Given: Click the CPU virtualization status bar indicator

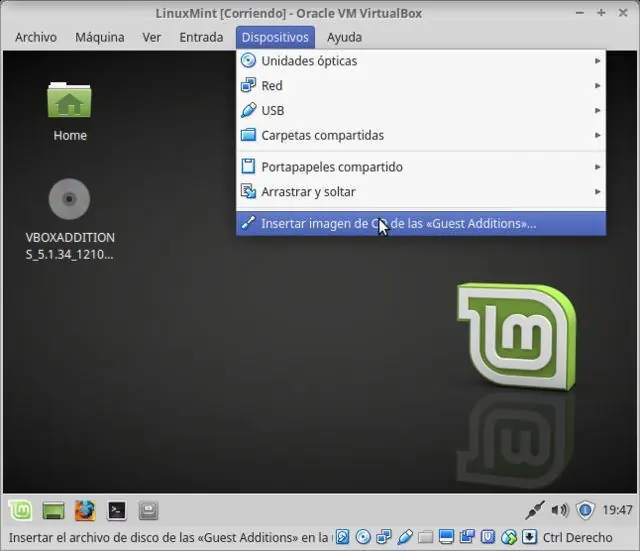Looking at the screenshot, I should click(488, 537).
